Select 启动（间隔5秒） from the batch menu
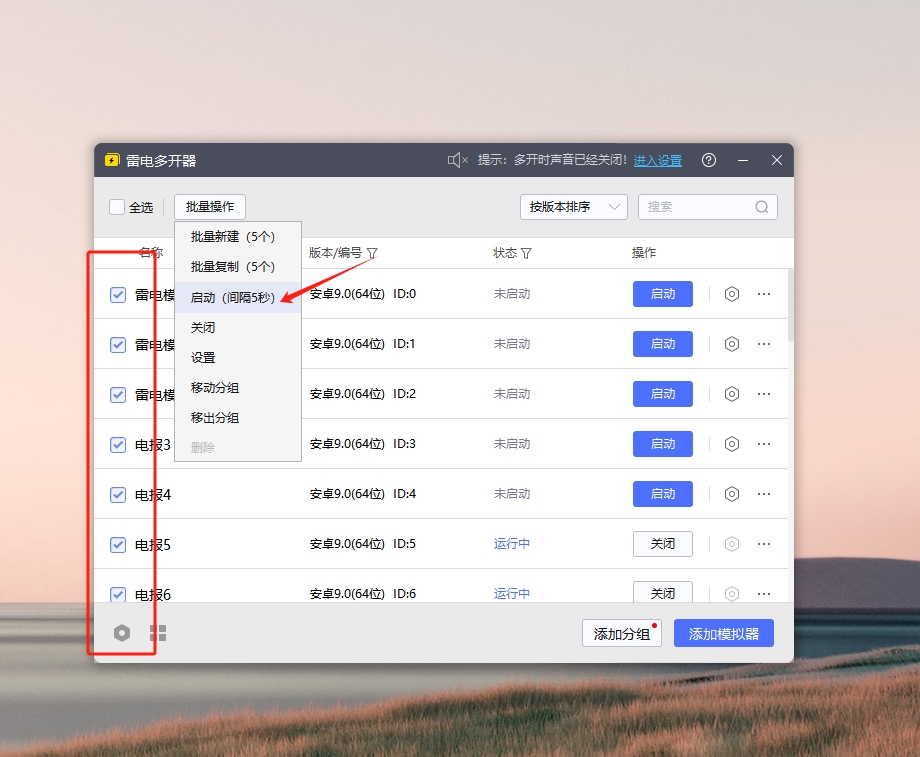The height and width of the screenshot is (757, 920). (x=233, y=297)
